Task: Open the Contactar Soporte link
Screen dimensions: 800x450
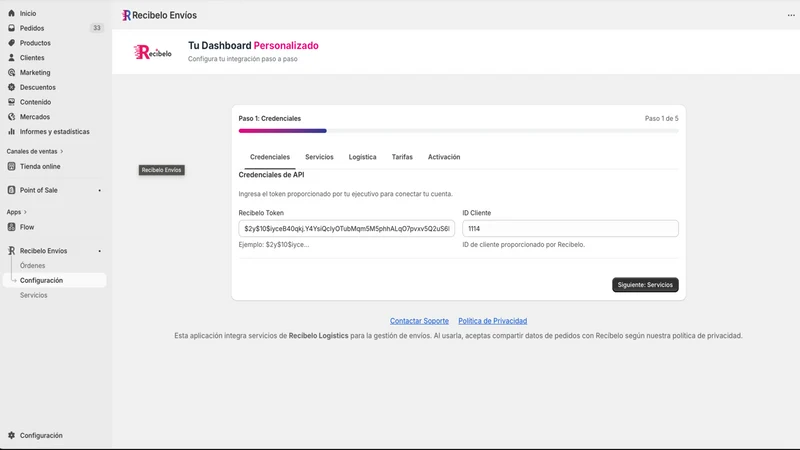Action: (419, 321)
